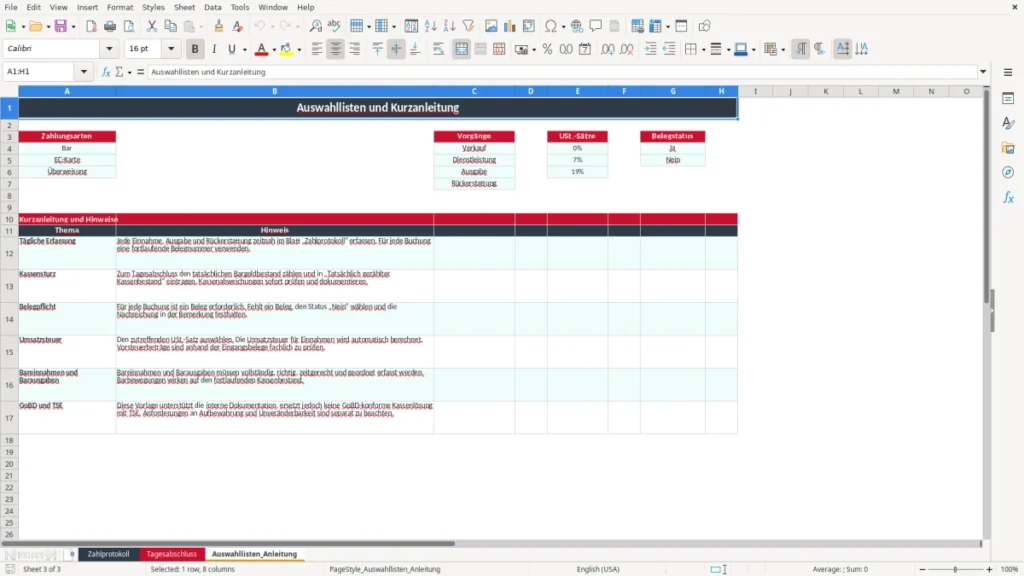Toggle Italic formatting
The width and height of the screenshot is (1024, 576).
(x=214, y=49)
